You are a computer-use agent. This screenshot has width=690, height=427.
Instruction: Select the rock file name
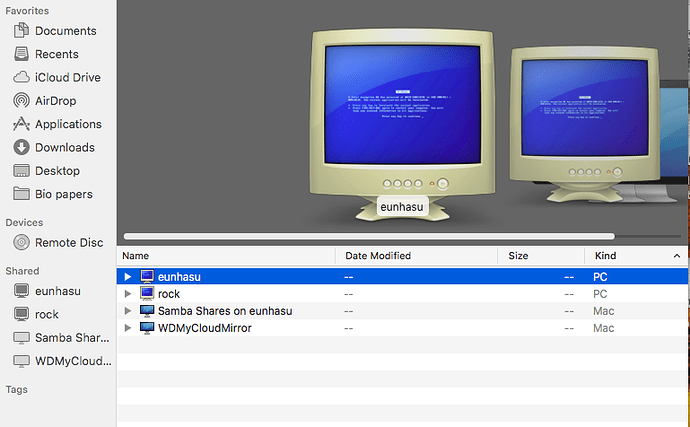tap(169, 294)
